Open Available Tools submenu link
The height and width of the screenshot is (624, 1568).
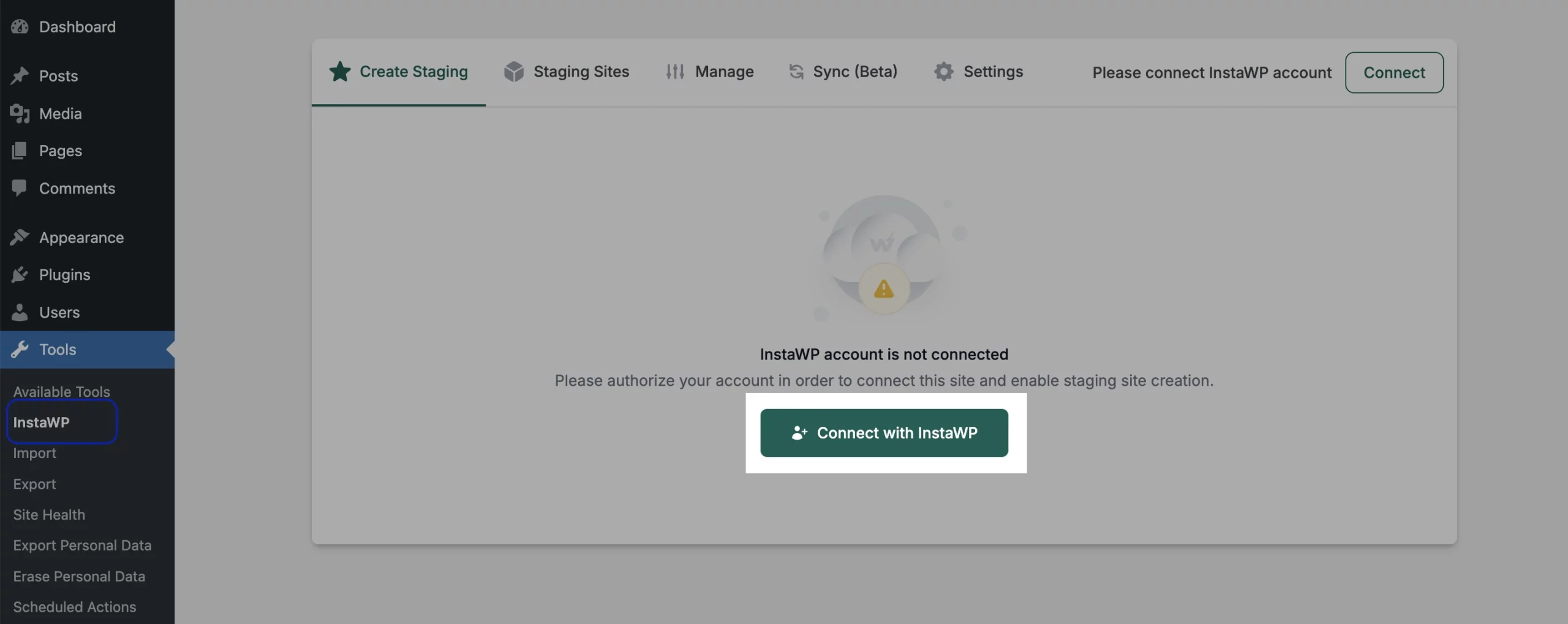[x=61, y=391]
